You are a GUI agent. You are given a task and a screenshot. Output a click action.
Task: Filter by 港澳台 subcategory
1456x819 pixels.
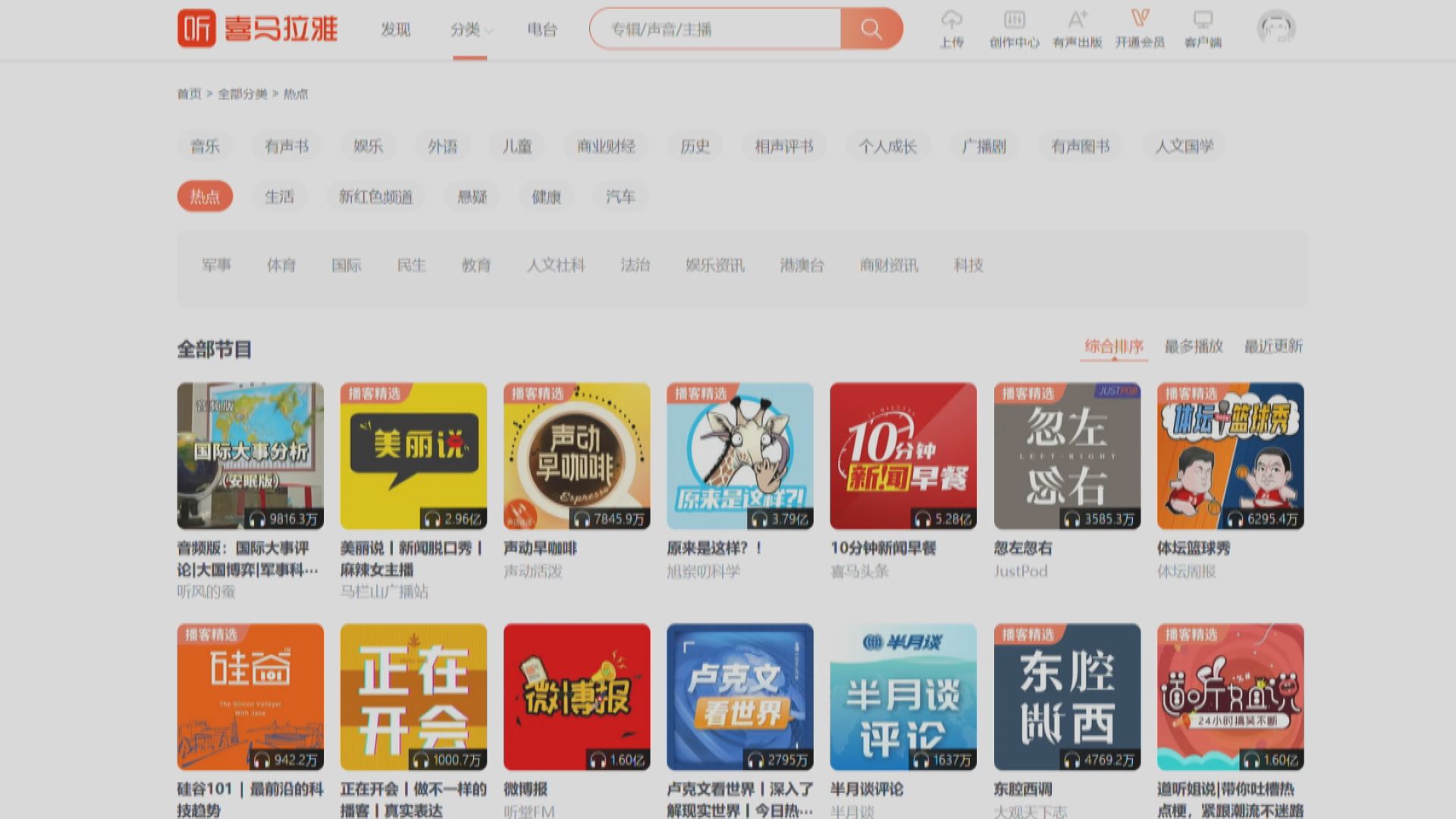coord(802,265)
